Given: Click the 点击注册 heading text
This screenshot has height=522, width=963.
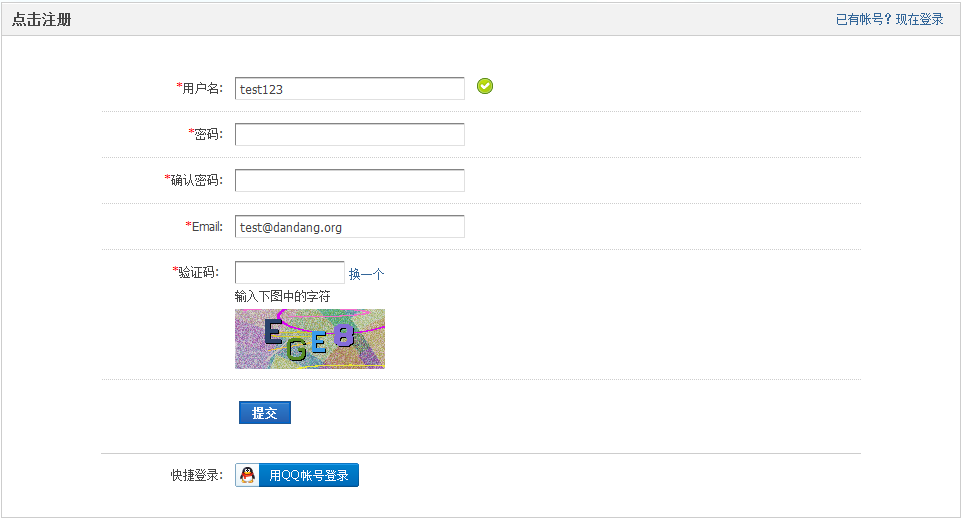Looking at the screenshot, I should [x=42, y=20].
